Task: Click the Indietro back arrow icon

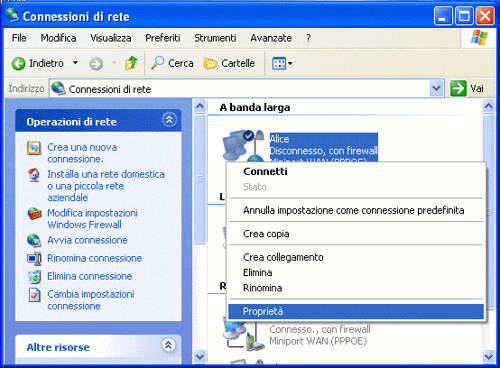Action: point(18,63)
